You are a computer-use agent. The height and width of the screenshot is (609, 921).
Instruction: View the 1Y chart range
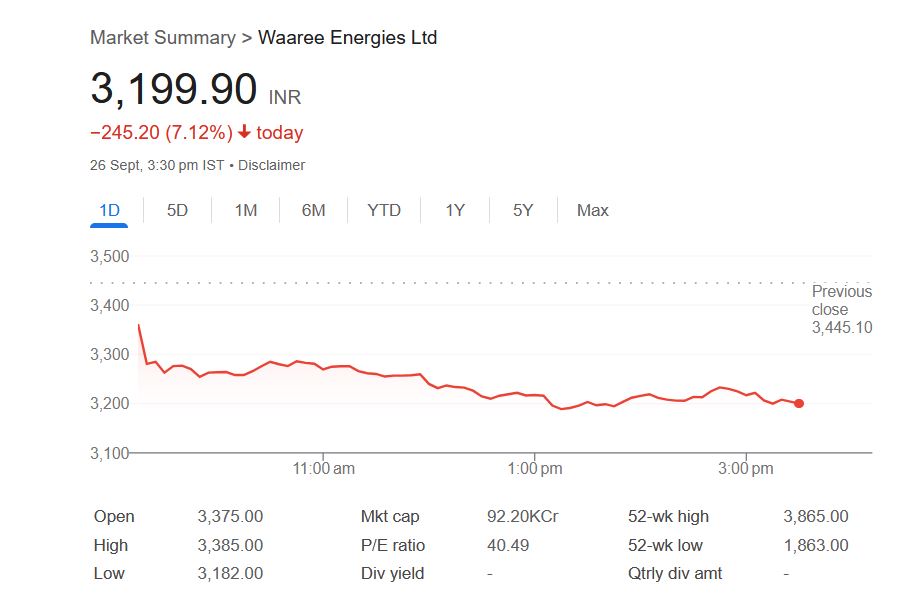[455, 210]
